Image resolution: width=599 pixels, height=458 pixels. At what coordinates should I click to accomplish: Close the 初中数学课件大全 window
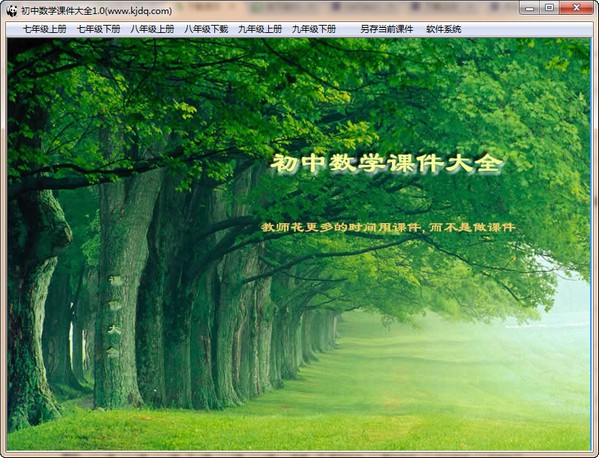pyautogui.click(x=576, y=8)
